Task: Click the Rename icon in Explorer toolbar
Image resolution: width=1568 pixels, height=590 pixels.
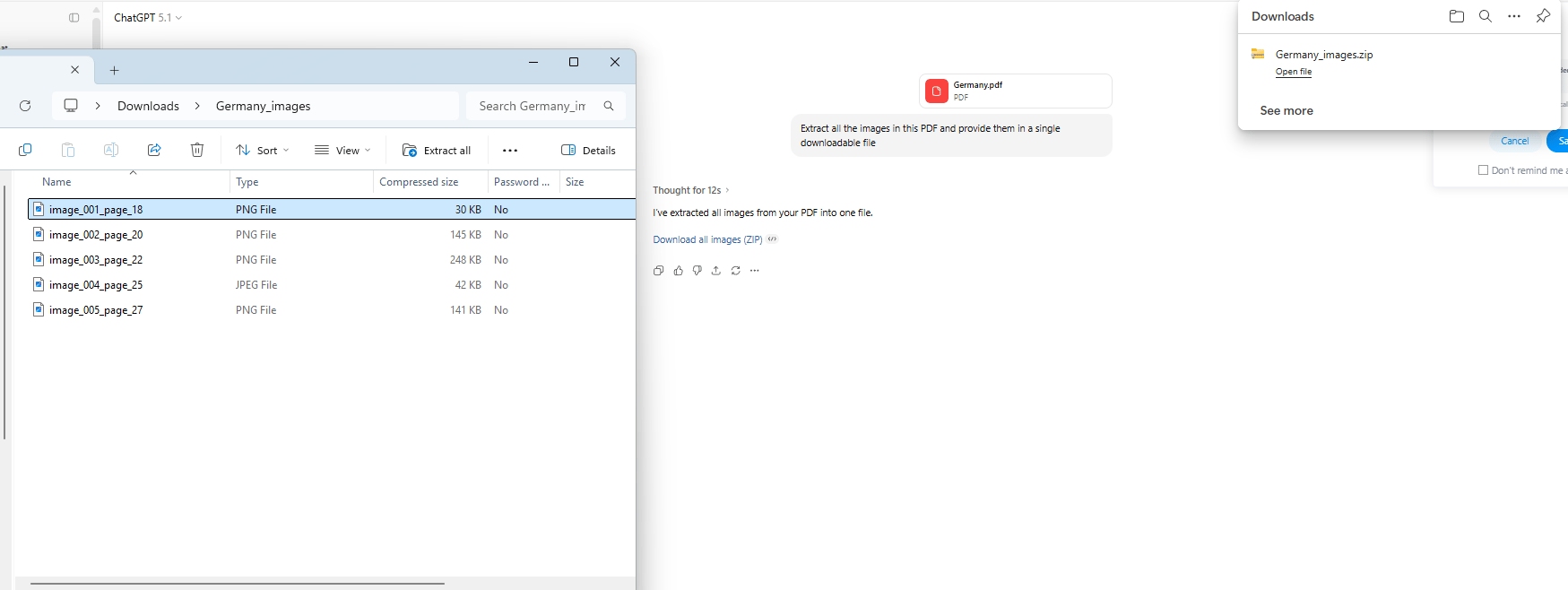Action: coord(111,150)
